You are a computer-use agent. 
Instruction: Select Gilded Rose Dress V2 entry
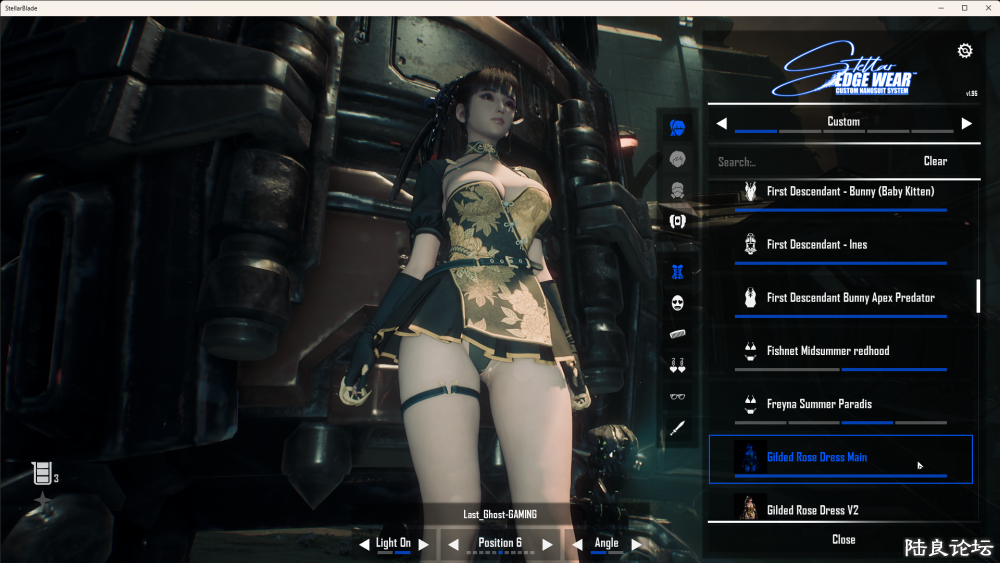point(841,506)
